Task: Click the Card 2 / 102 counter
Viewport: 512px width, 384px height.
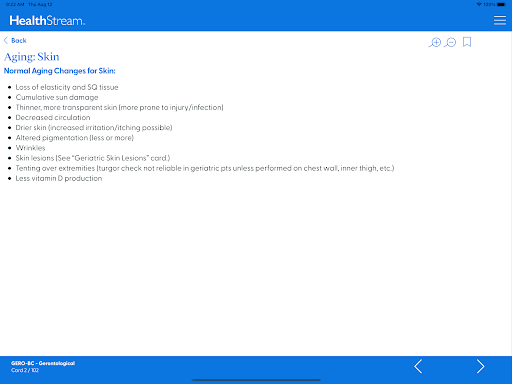Action: 25,370
